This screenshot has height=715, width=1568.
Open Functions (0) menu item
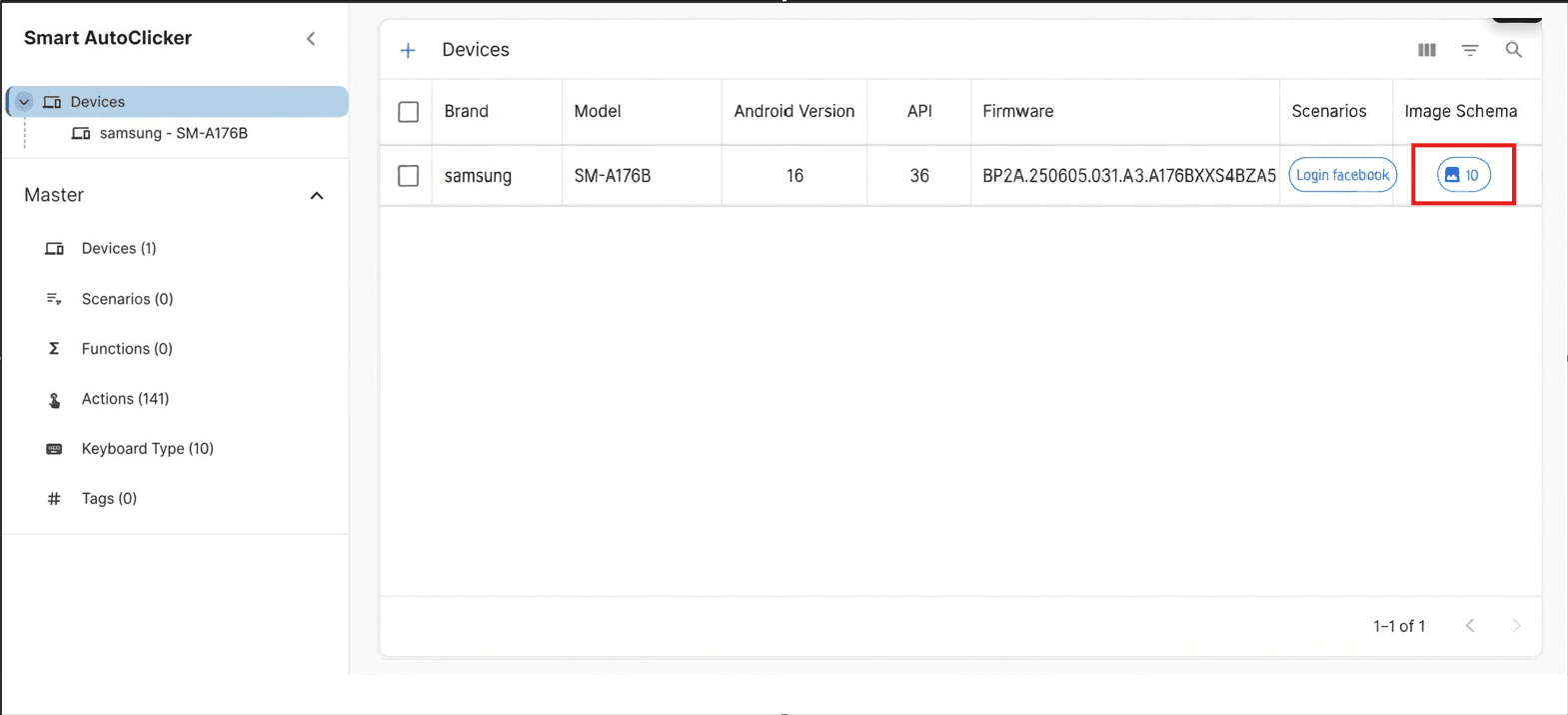tap(127, 349)
